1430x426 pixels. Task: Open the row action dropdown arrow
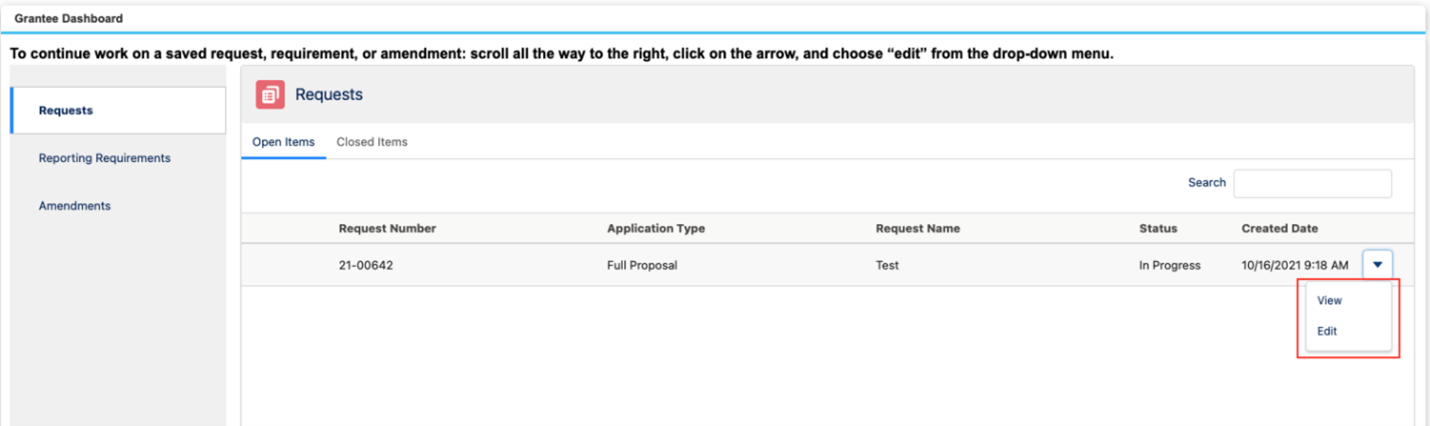(x=1377, y=265)
